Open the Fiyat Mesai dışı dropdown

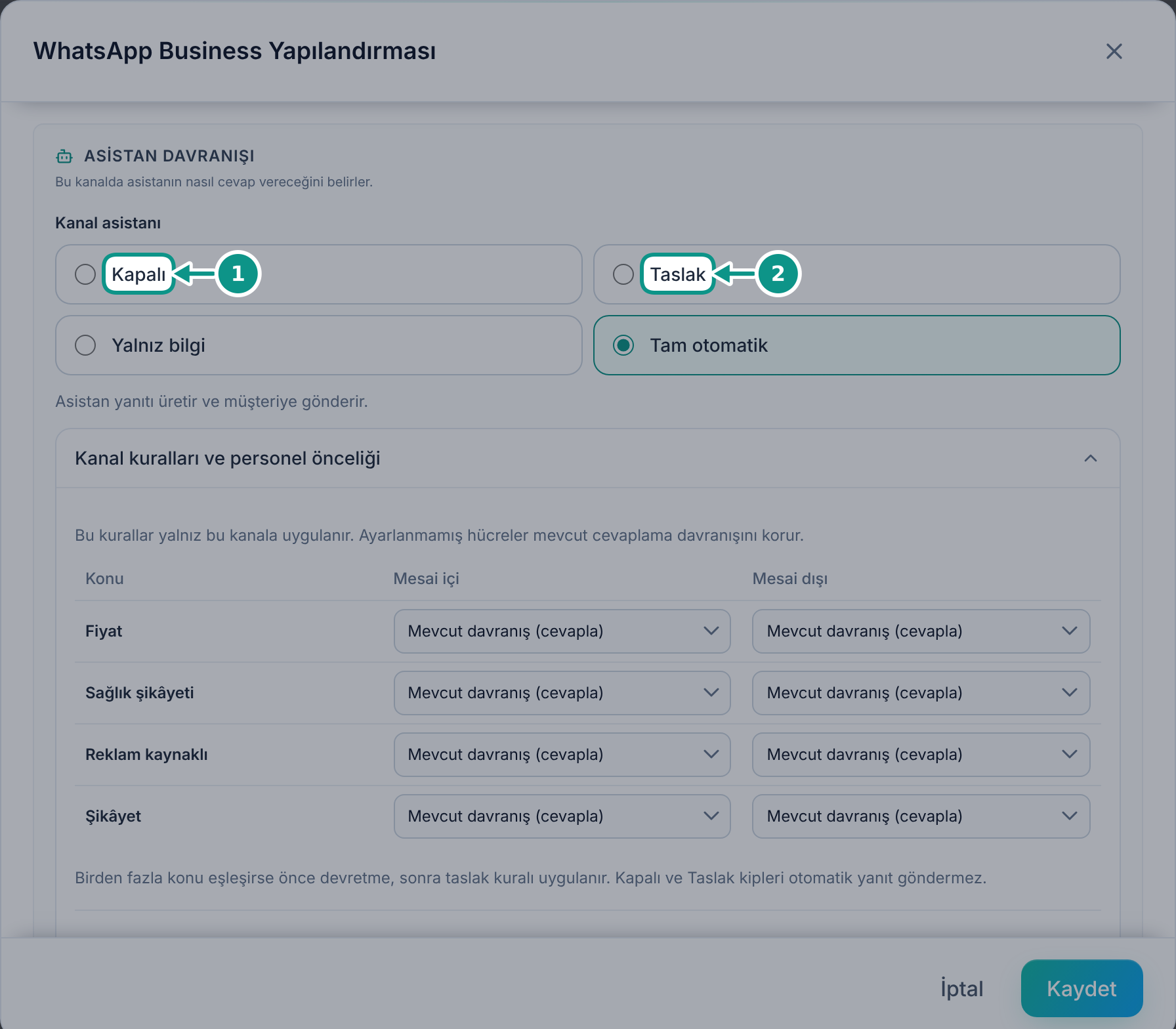[x=921, y=631]
